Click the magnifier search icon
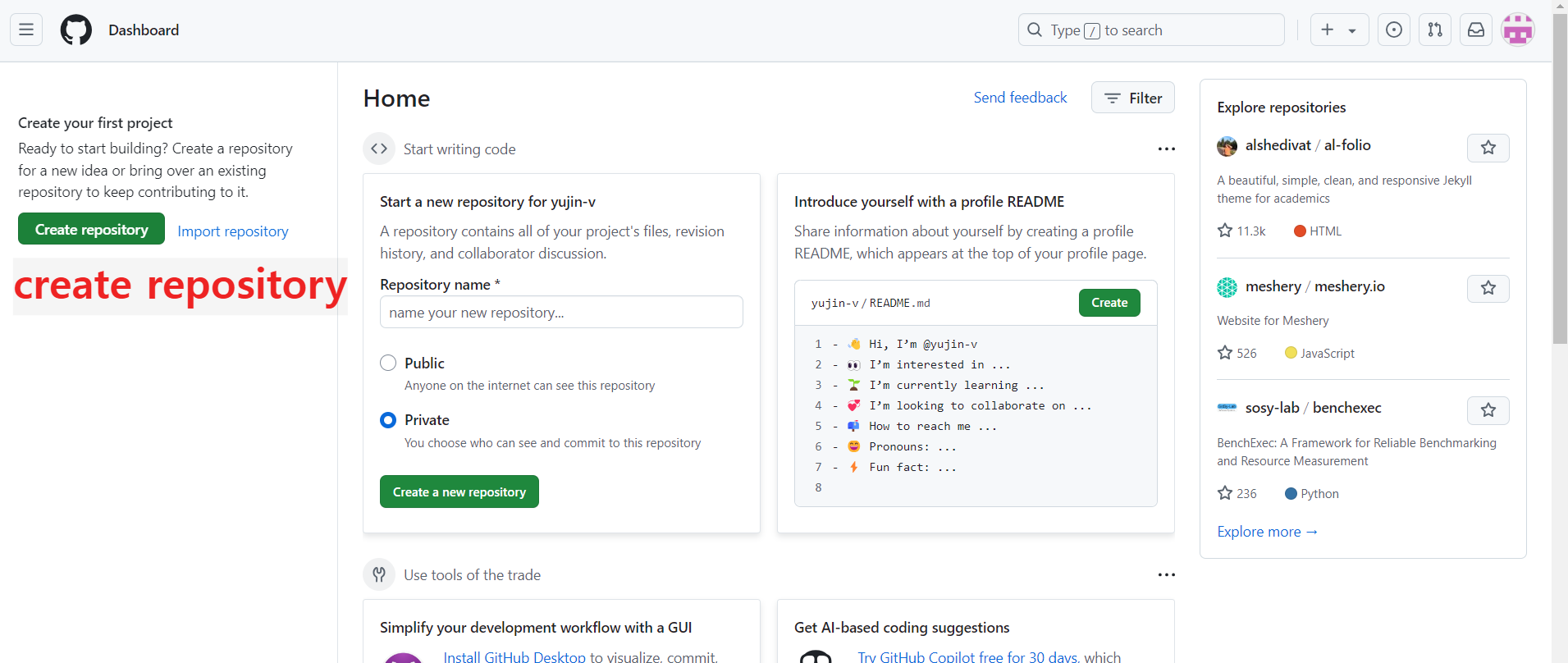The height and width of the screenshot is (663, 1568). coord(1035,30)
